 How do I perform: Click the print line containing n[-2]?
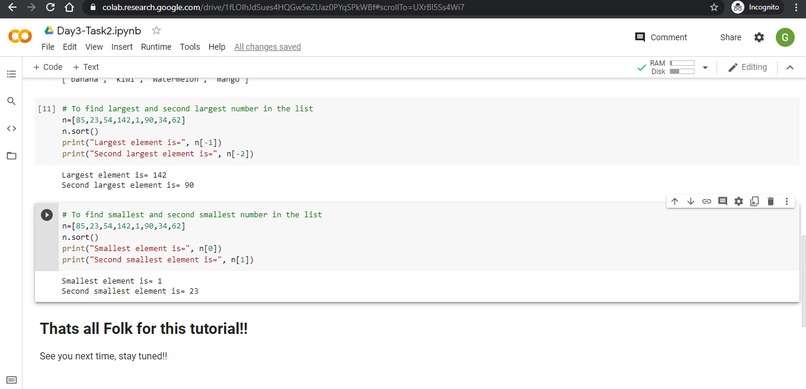point(158,154)
